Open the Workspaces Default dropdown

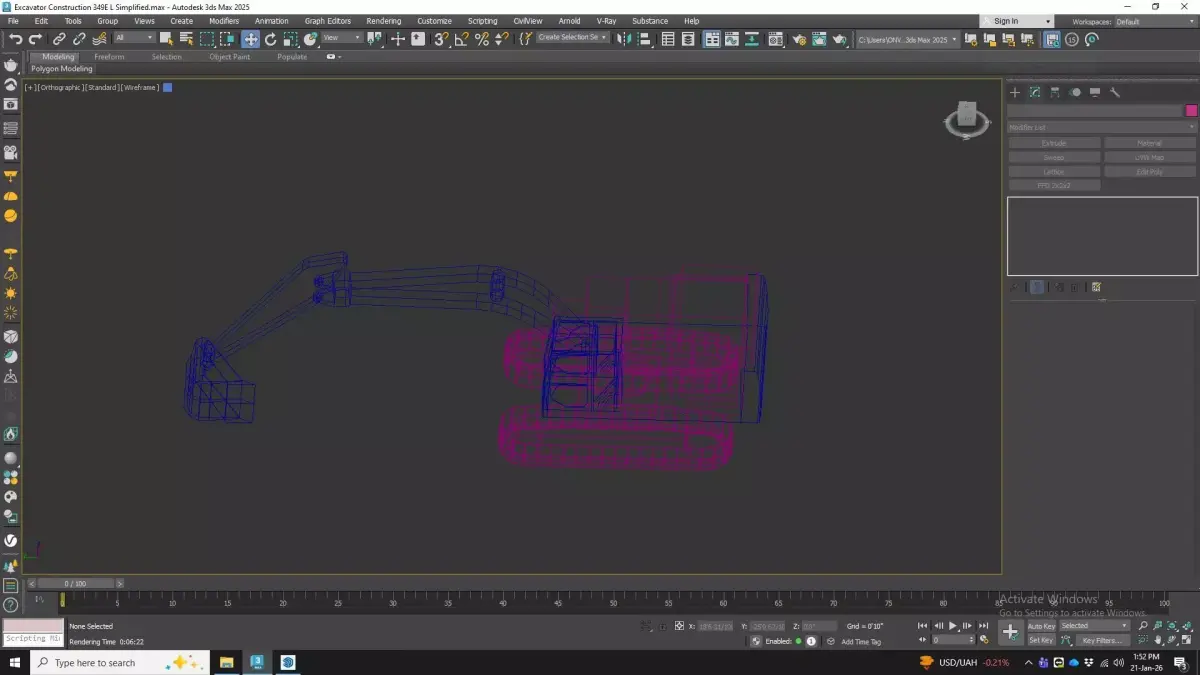(x=1155, y=21)
